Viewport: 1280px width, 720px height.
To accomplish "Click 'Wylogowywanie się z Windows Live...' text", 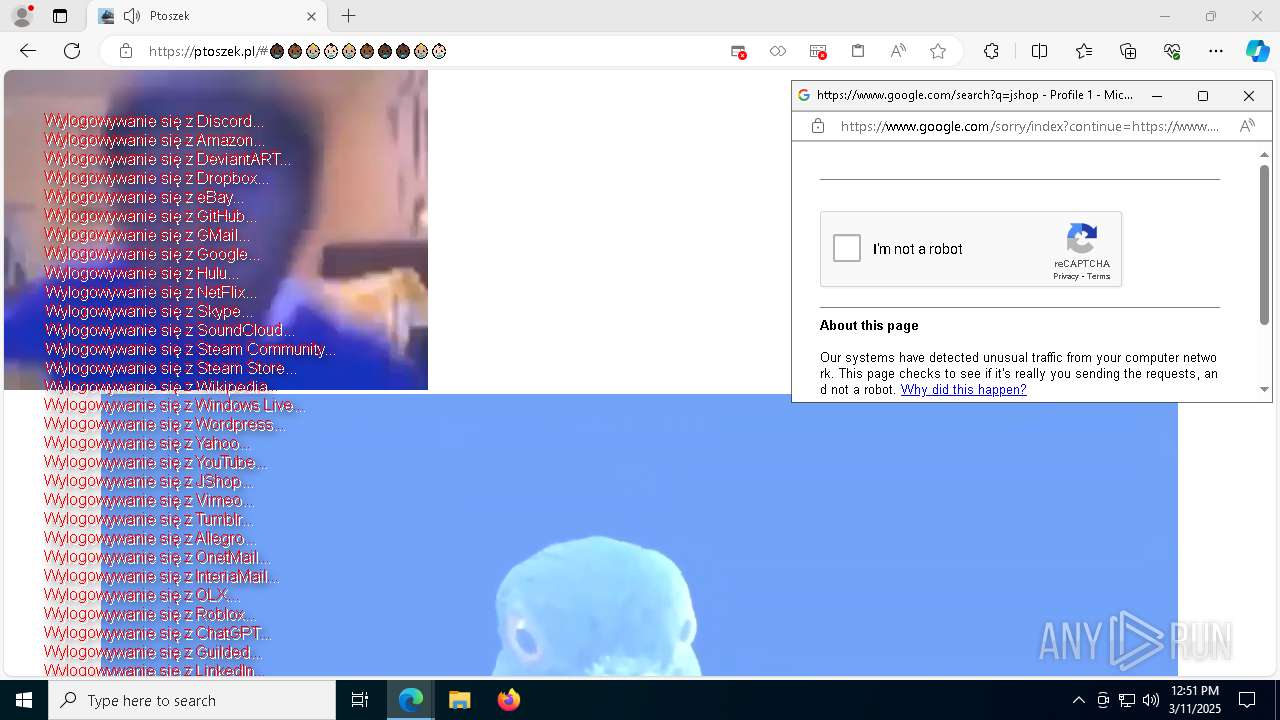I will (x=175, y=405).
